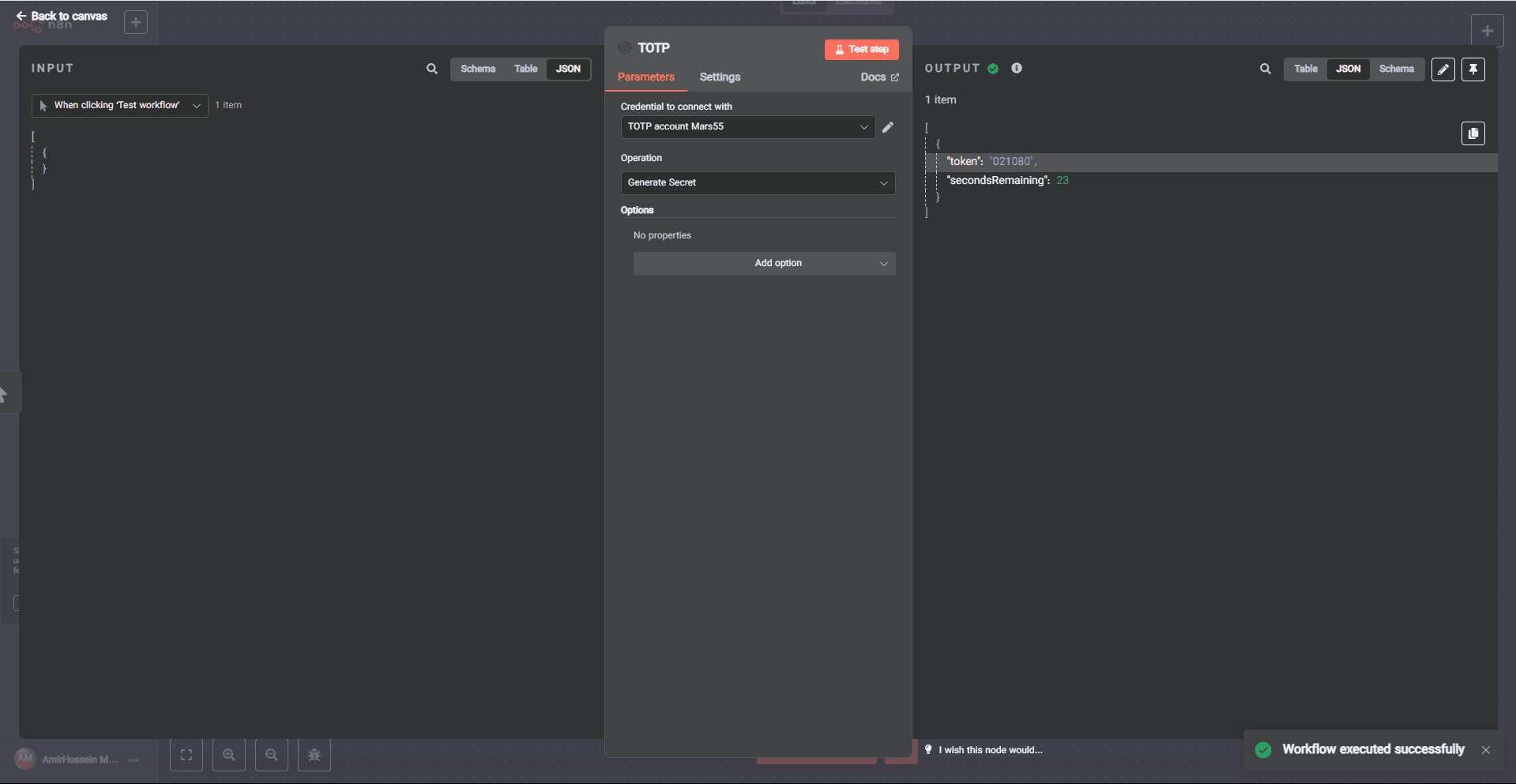
Task: Click the output info icon
Action: (x=1017, y=68)
